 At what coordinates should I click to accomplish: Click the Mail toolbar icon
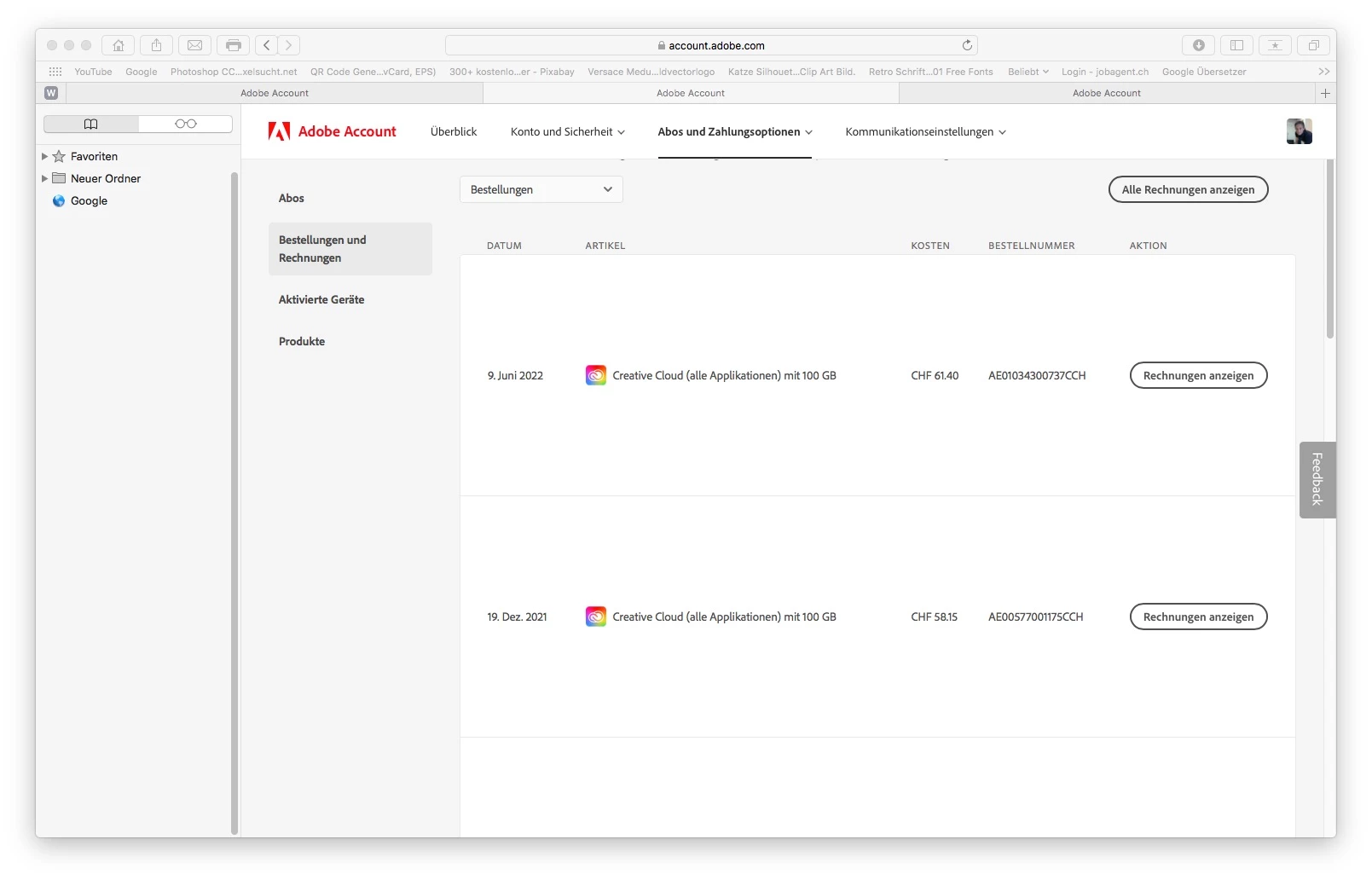point(195,45)
